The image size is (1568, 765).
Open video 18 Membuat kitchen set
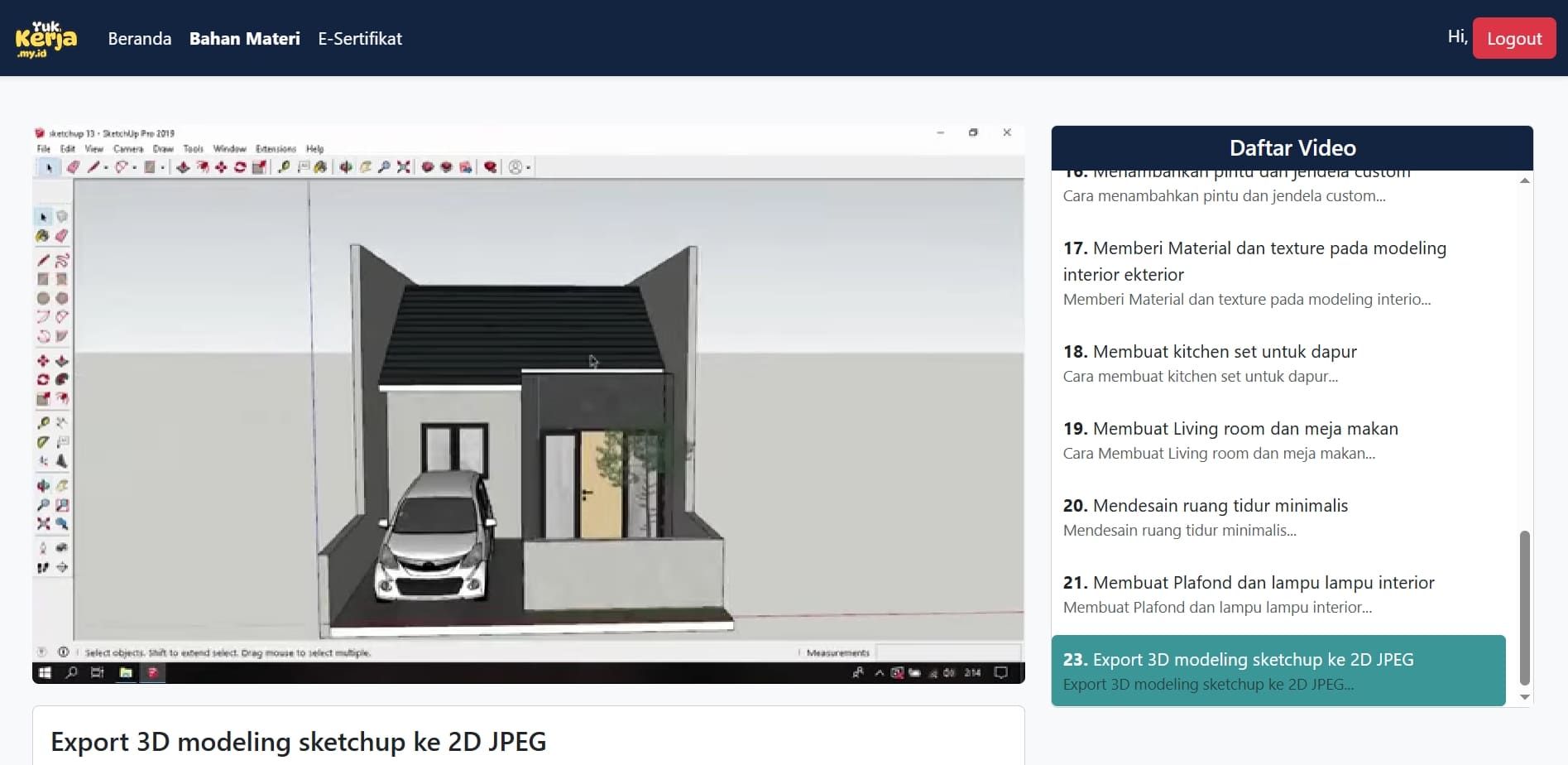1278,363
